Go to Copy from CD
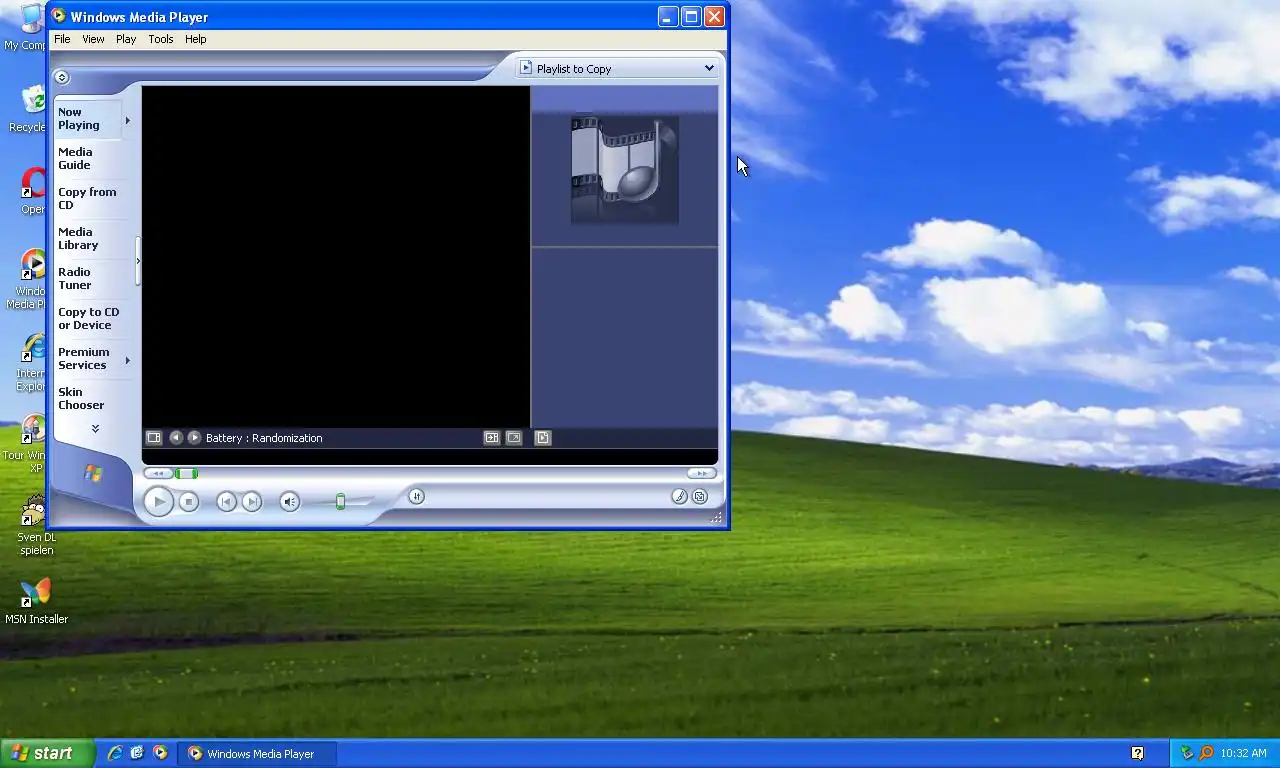The image size is (1280, 768). [87, 199]
